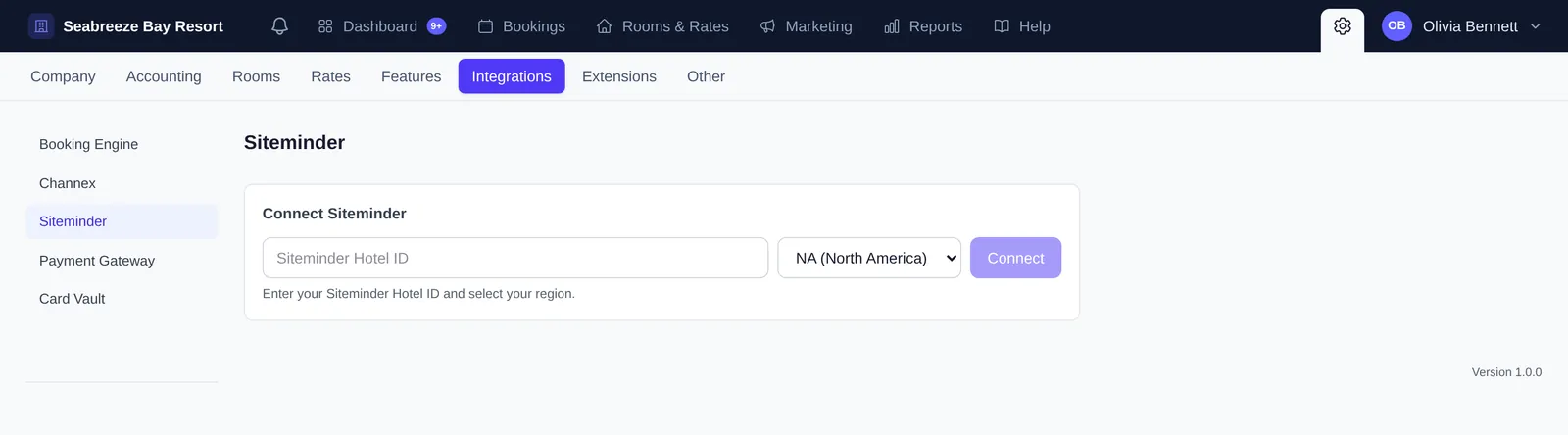Open the settings gear
This screenshot has width=1568, height=435.
click(1343, 26)
